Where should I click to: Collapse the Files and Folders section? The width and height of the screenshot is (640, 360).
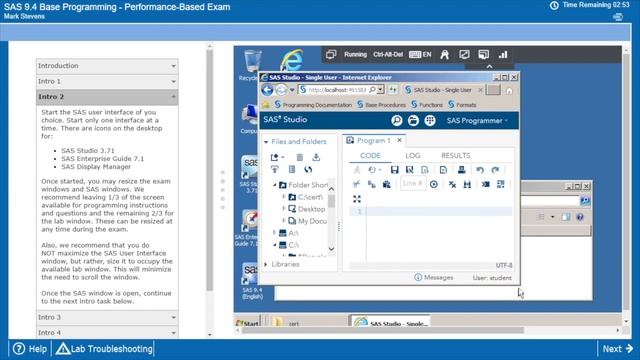(x=266, y=142)
